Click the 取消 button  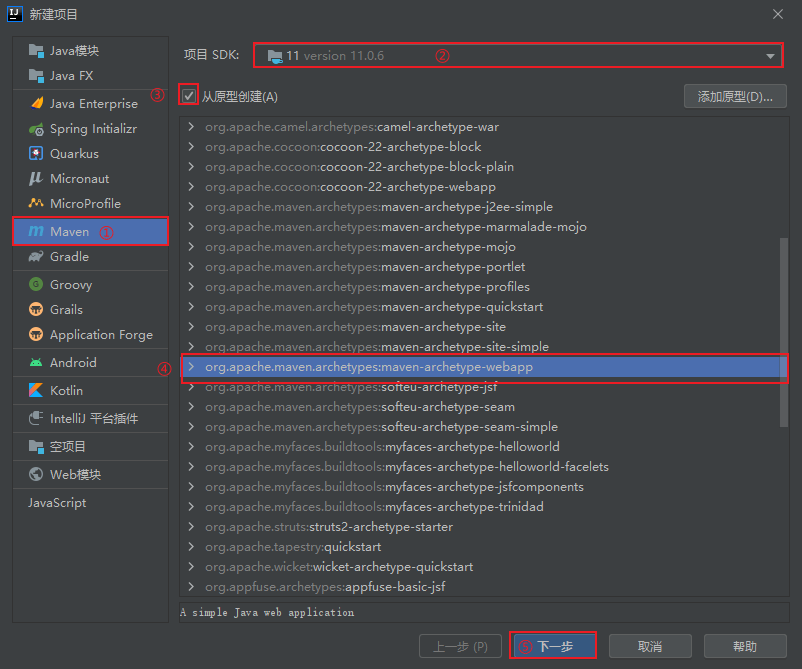click(650, 646)
